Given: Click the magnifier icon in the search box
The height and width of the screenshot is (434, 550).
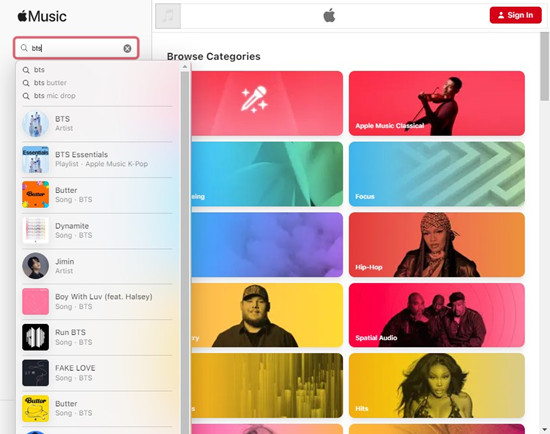Looking at the screenshot, I should pos(24,48).
